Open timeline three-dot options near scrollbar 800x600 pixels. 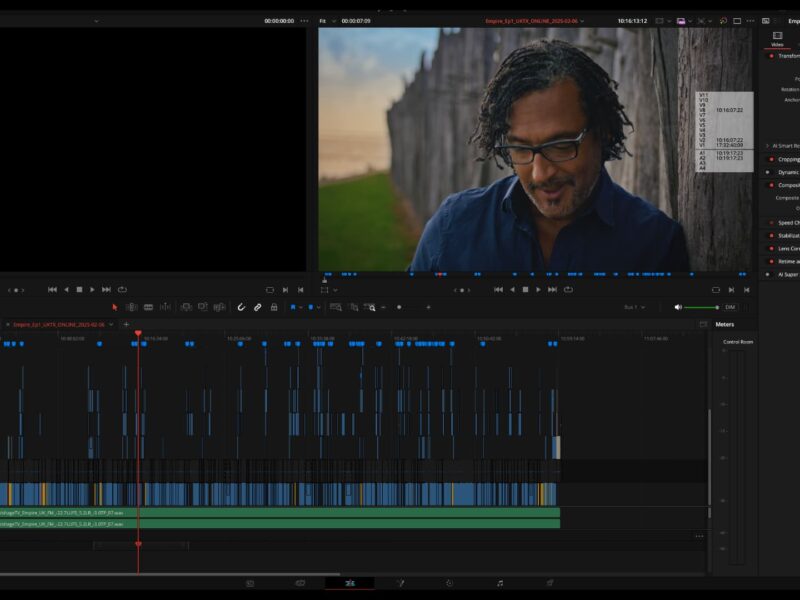699,536
